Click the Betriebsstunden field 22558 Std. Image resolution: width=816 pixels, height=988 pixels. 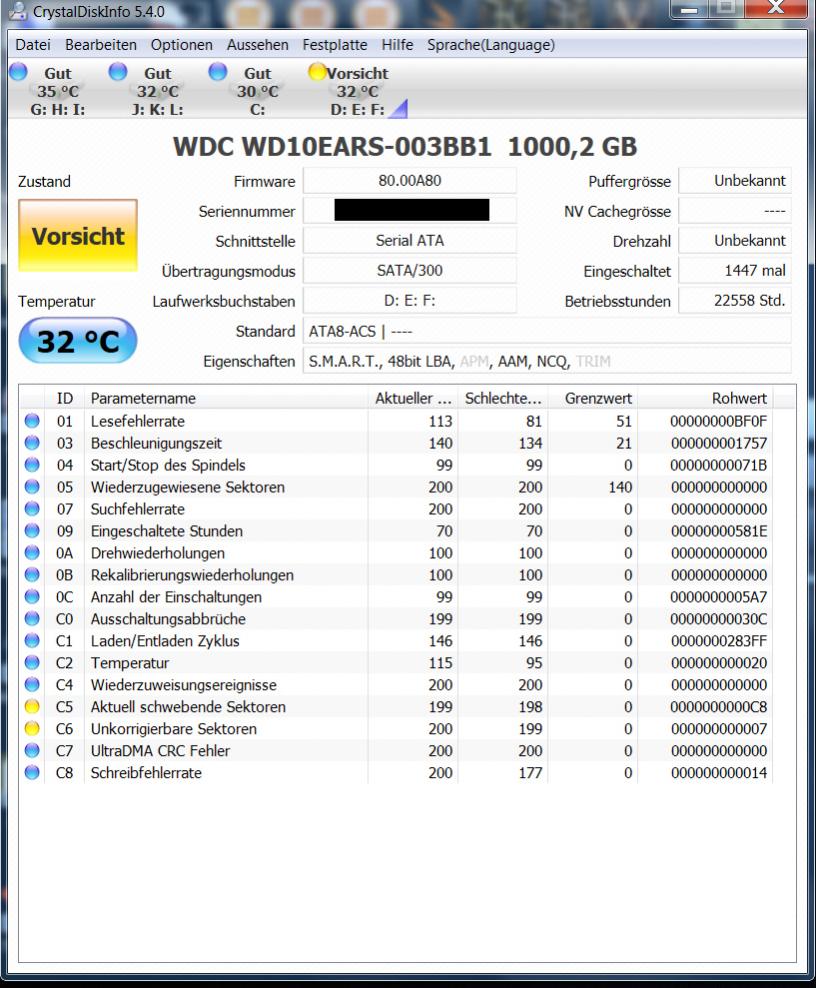coord(735,301)
